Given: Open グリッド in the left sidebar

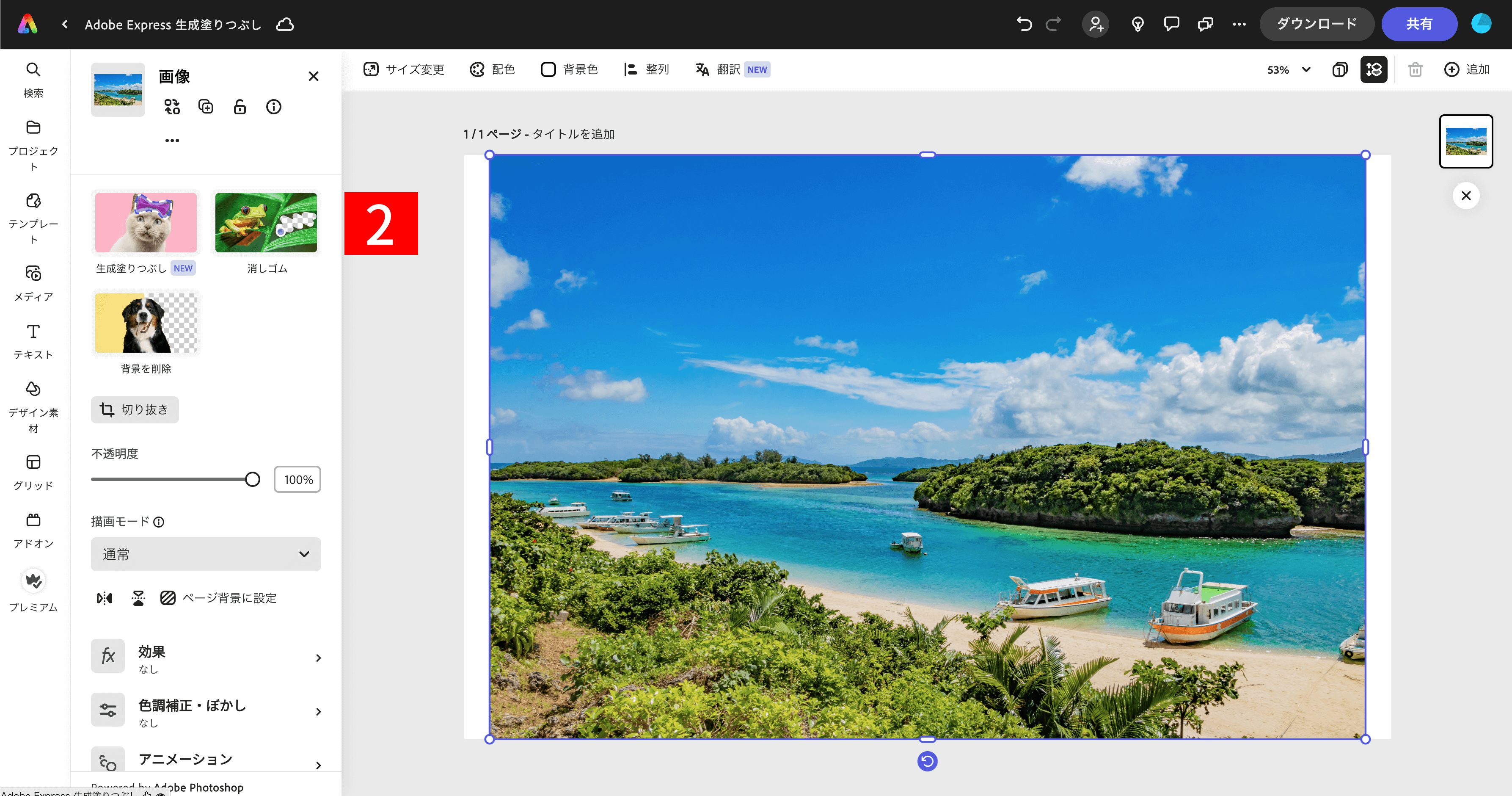Looking at the screenshot, I should 33,473.
